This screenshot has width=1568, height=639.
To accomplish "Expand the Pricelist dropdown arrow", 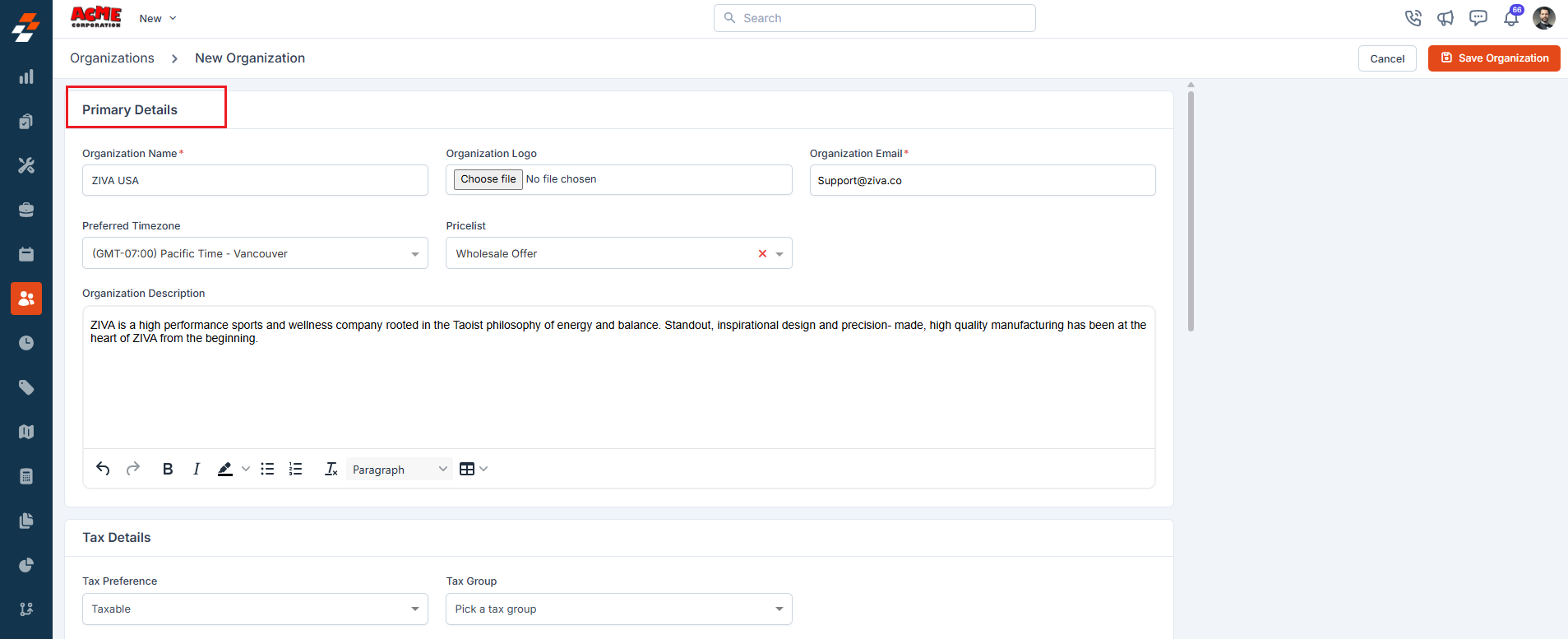I will coord(779,254).
